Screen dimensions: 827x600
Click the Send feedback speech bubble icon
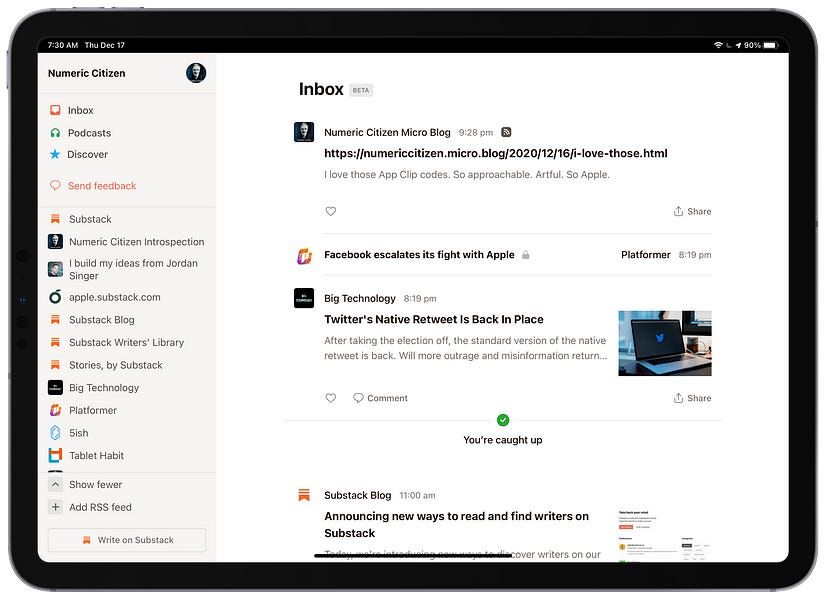click(x=54, y=185)
